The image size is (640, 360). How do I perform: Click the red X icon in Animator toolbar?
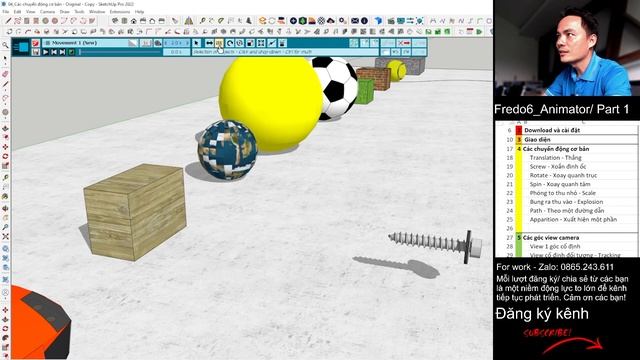click(x=404, y=43)
